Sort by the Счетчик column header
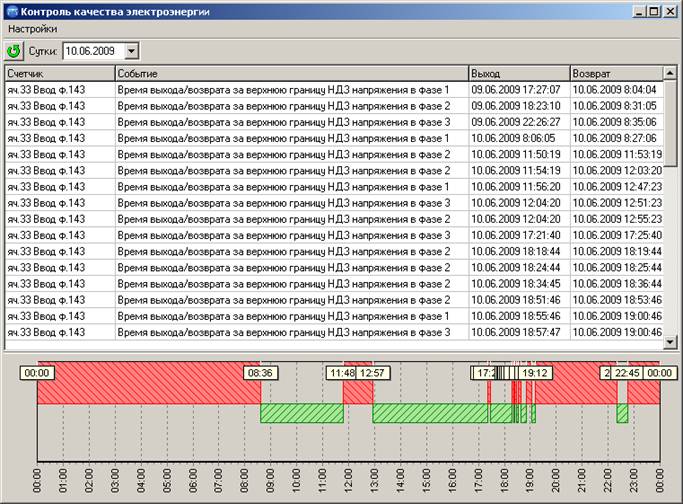This screenshot has width=683, height=504. 60,73
